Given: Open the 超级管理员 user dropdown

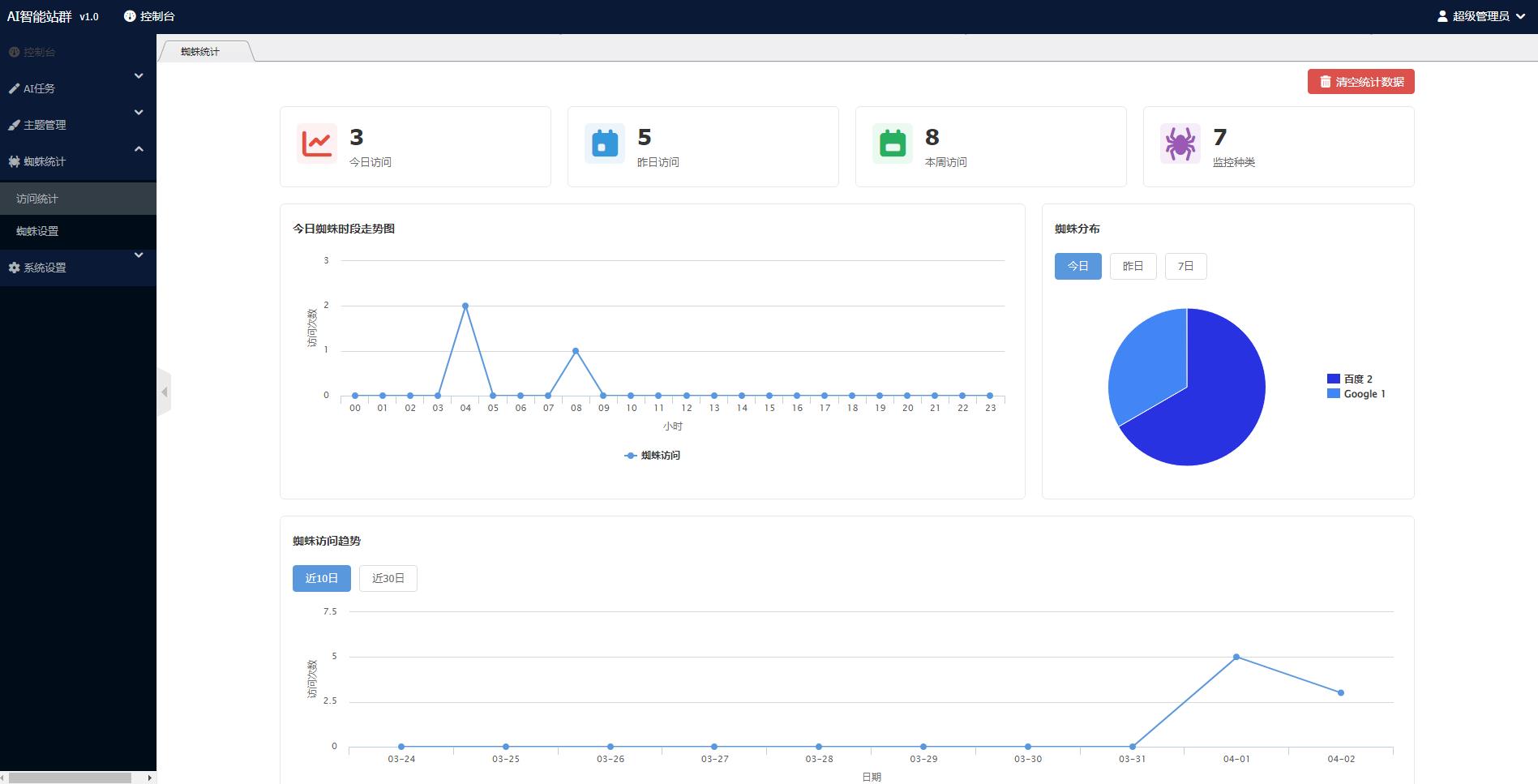Looking at the screenshot, I should point(1480,16).
